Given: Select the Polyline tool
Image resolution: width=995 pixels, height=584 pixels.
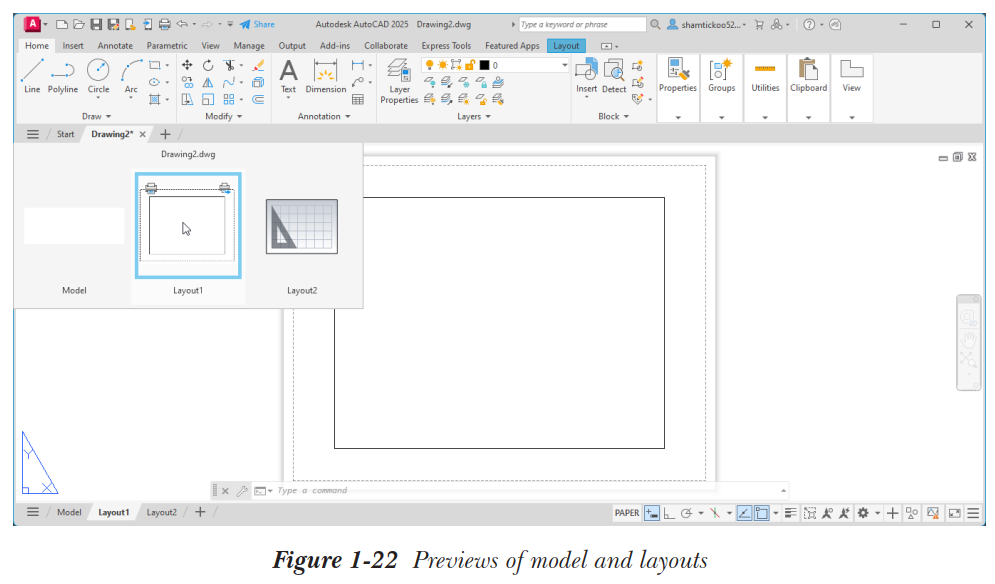Looking at the screenshot, I should (62, 76).
